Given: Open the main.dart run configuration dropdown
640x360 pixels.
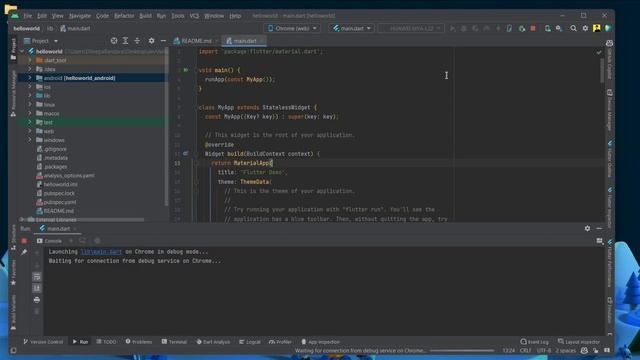Looking at the screenshot, I should (351, 29).
